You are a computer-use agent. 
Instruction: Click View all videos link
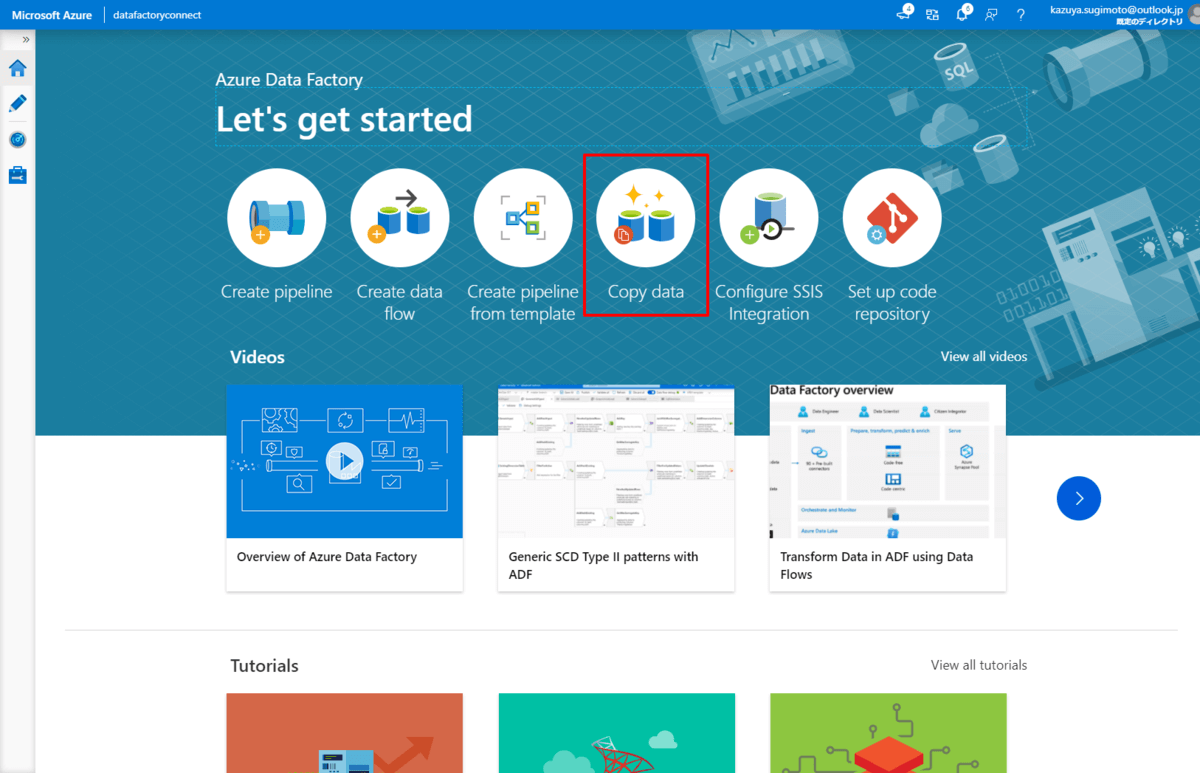tap(983, 356)
